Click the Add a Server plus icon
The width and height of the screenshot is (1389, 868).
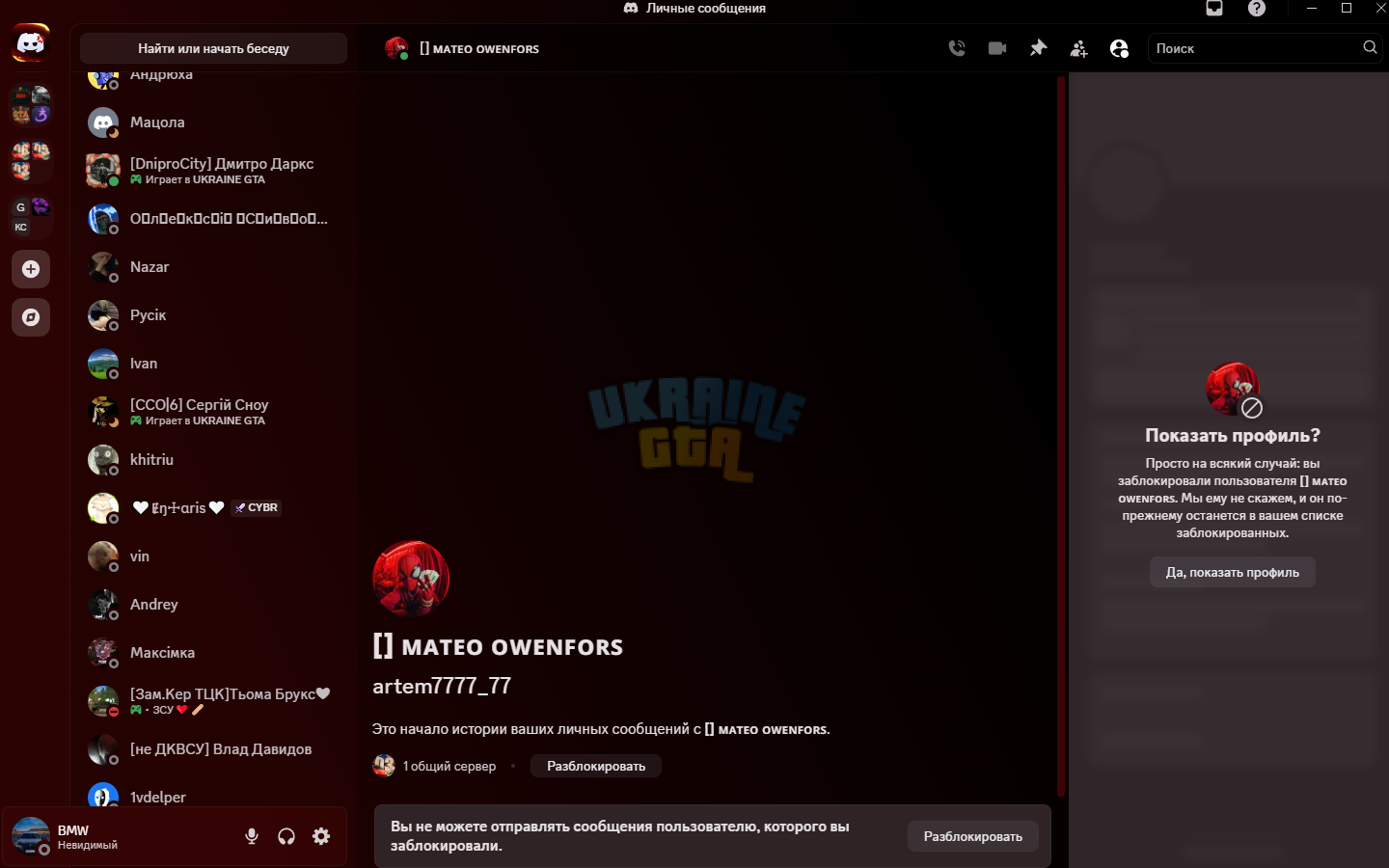pyautogui.click(x=31, y=269)
